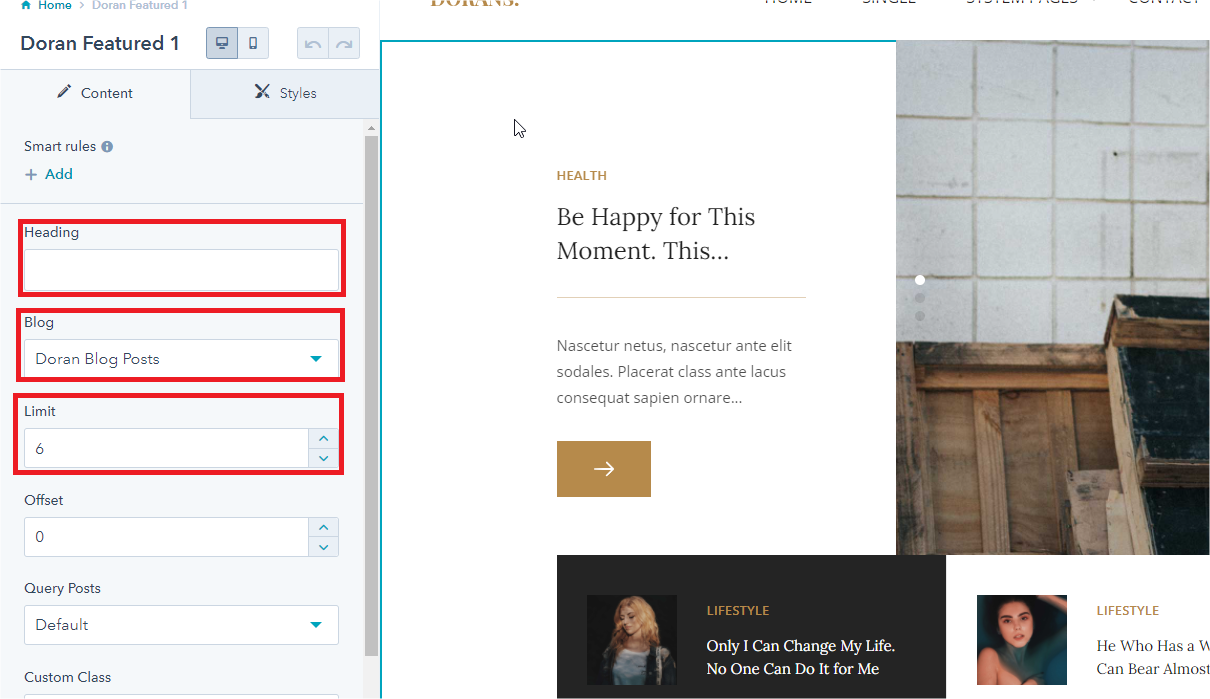1210x699 pixels.
Task: Open the Blog dropdown showing Doran Blog Posts
Action: click(181, 359)
